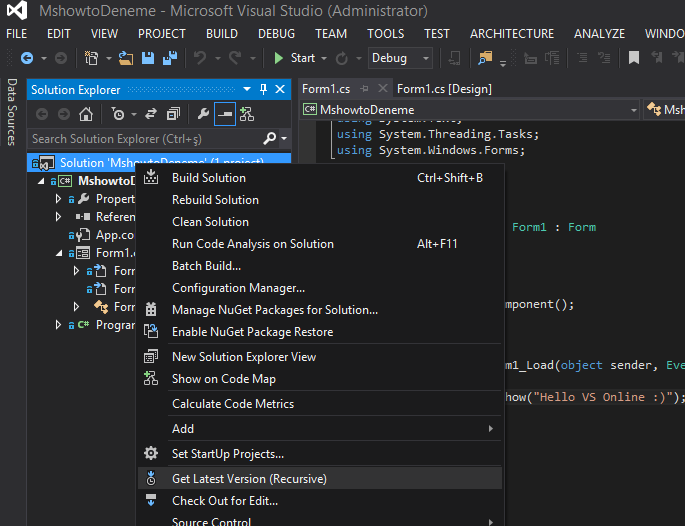Select Get Latest Version (Recursive)
The image size is (685, 526).
click(x=321, y=478)
